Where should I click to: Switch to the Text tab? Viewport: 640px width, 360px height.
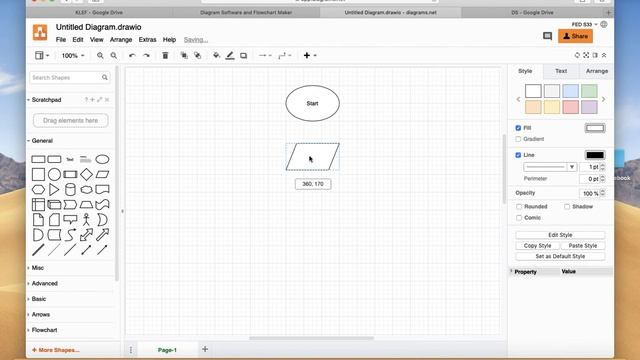(x=561, y=71)
